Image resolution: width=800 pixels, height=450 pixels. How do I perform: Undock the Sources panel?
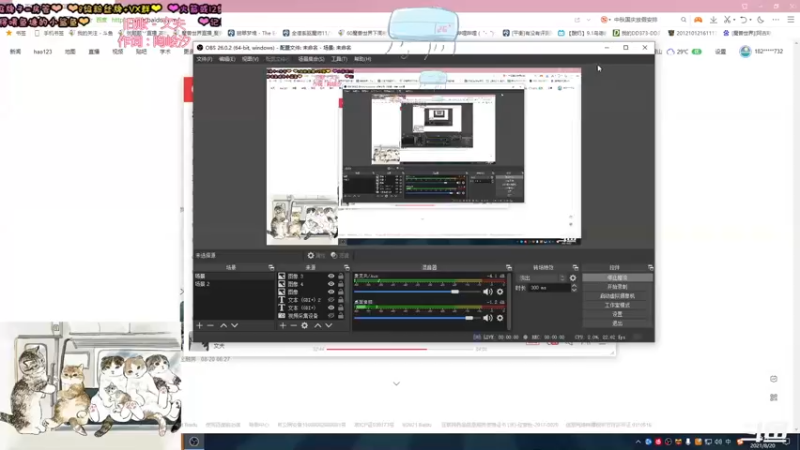coord(346,267)
